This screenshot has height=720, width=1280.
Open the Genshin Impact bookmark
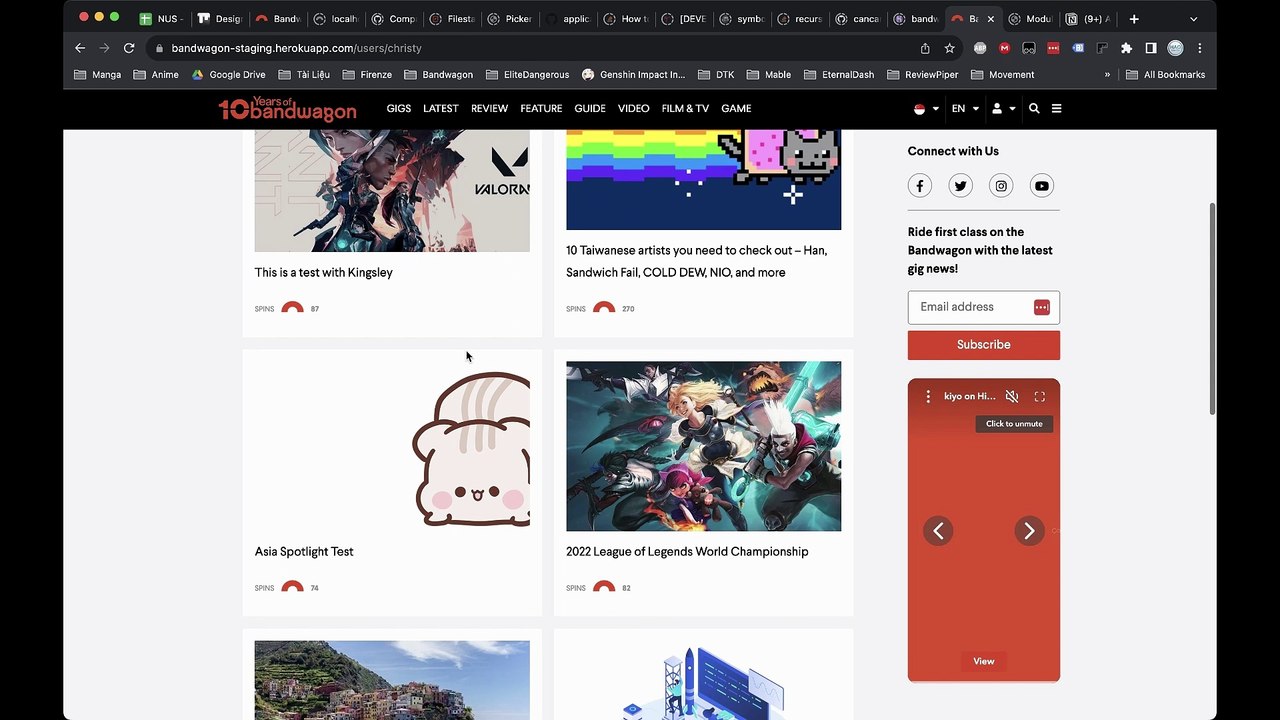click(x=634, y=75)
